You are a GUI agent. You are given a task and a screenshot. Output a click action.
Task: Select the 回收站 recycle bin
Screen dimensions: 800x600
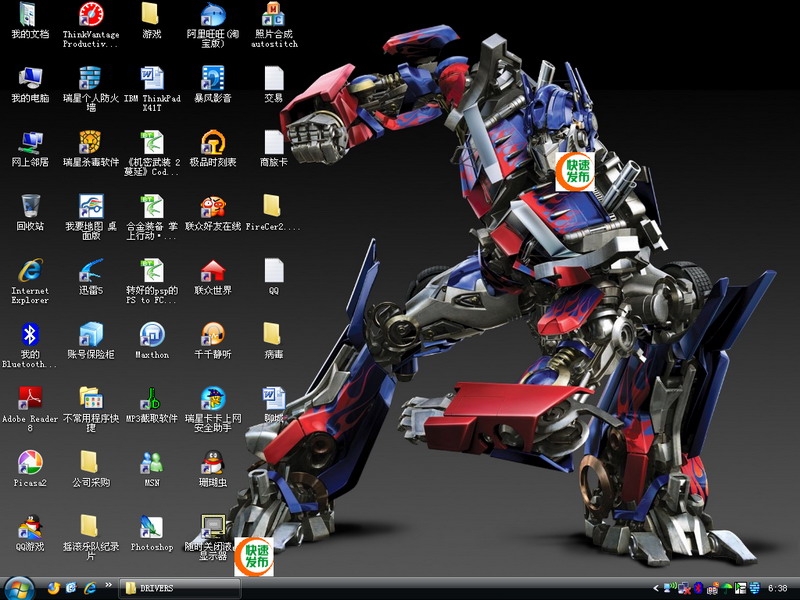30,213
